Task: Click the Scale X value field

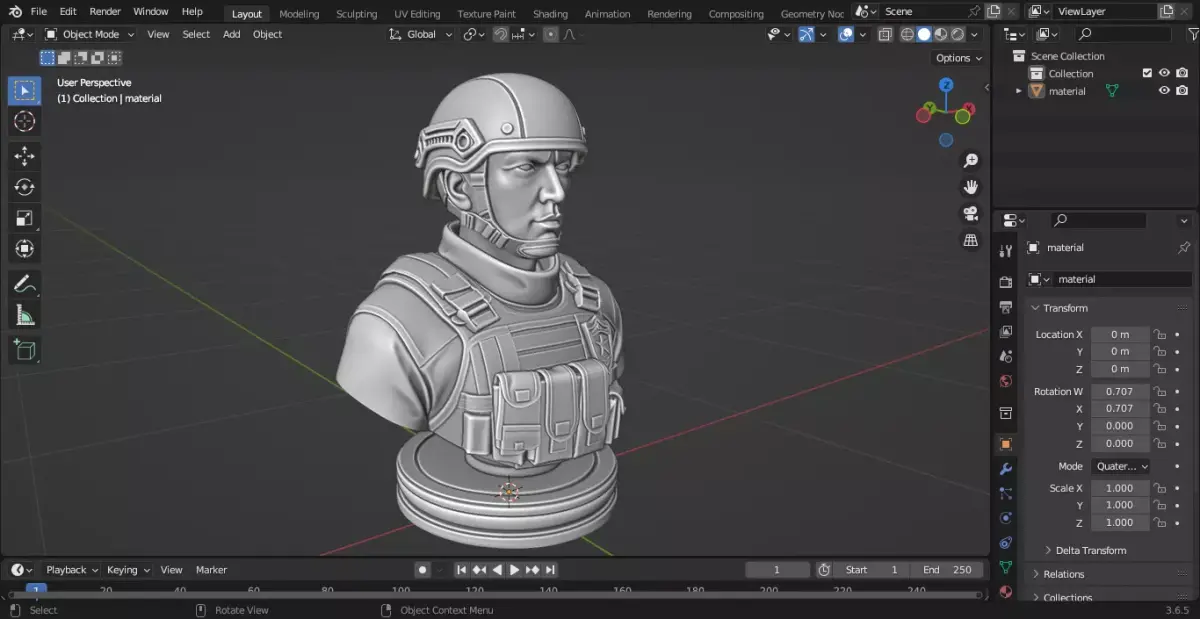Action: [1120, 488]
